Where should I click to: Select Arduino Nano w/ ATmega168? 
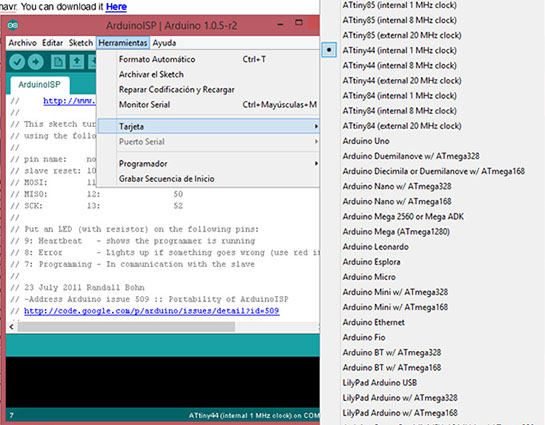tap(397, 201)
